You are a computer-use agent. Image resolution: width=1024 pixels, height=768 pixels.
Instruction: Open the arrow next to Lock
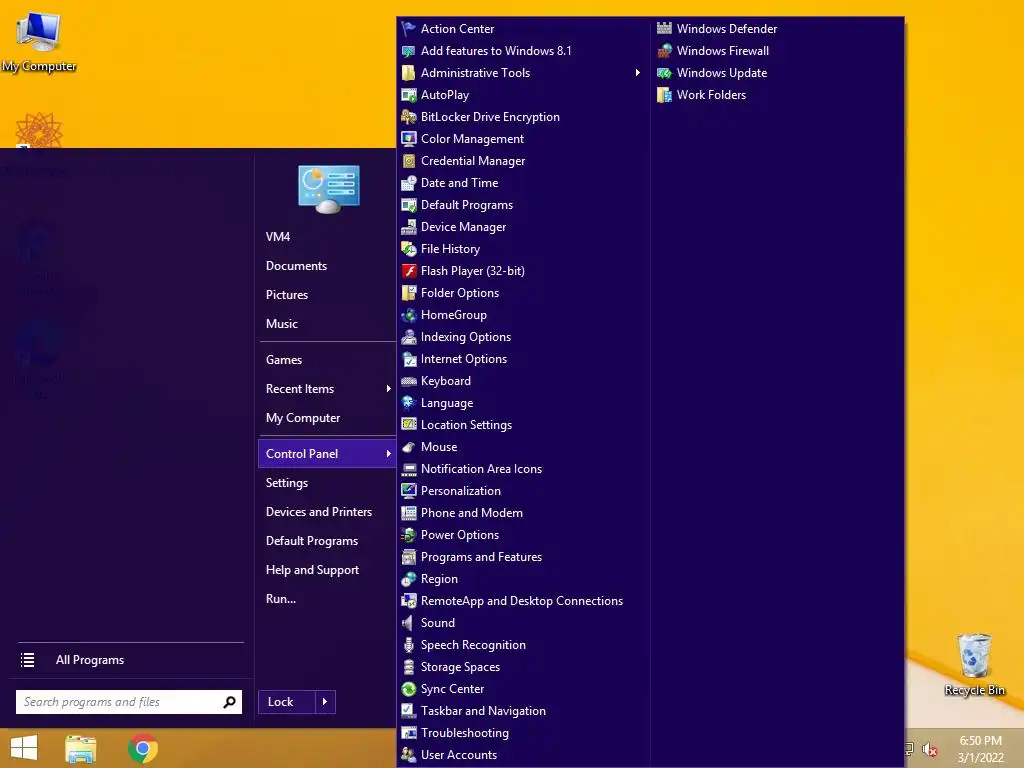pyautogui.click(x=325, y=702)
